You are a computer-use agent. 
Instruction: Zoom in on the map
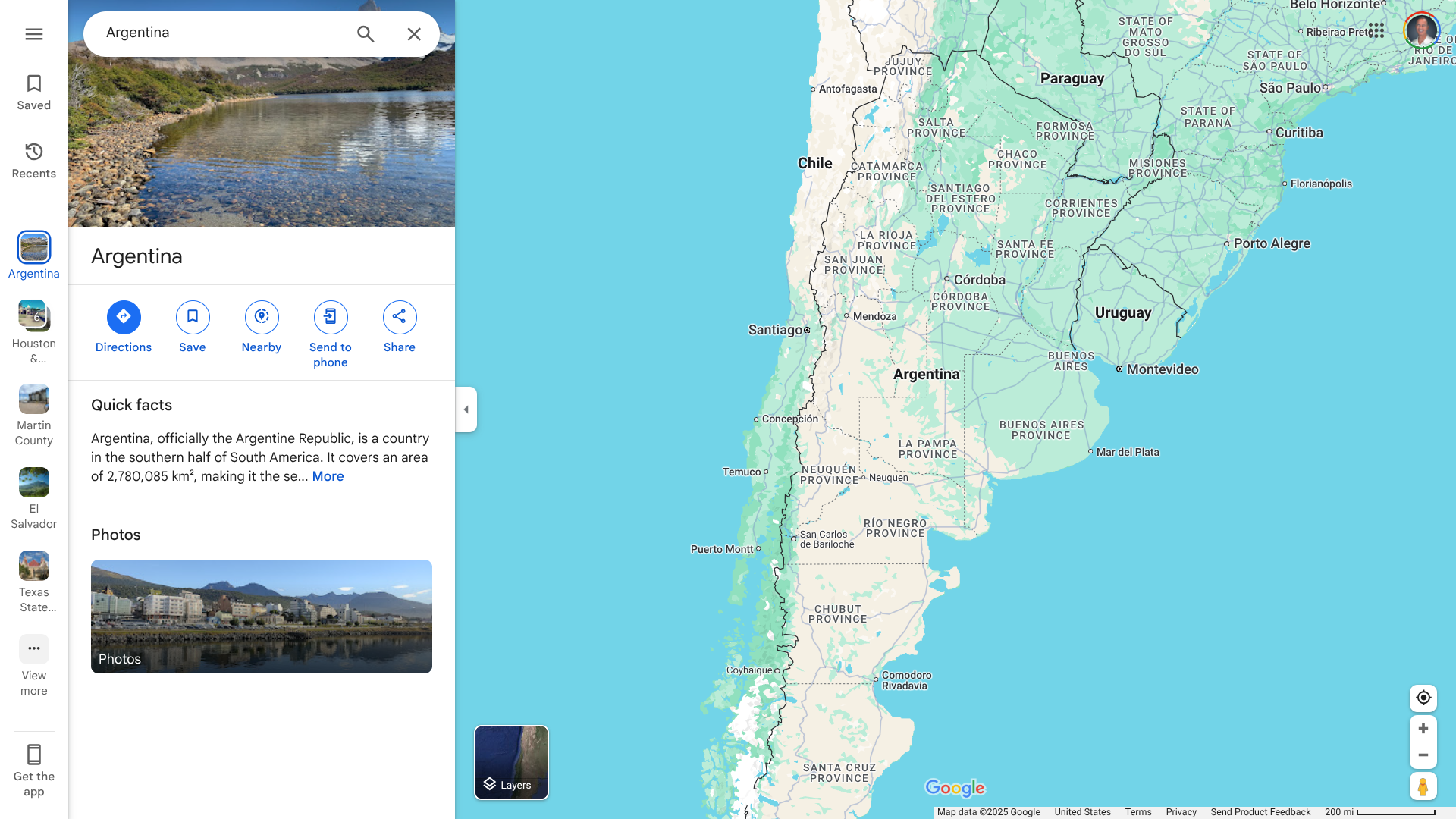coord(1423,729)
